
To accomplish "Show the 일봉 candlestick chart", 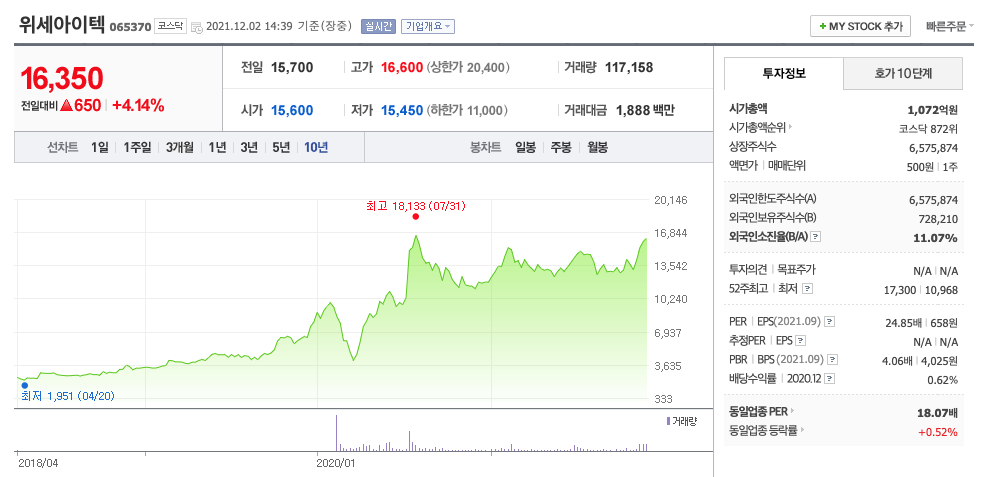I will pyautogui.click(x=525, y=148).
